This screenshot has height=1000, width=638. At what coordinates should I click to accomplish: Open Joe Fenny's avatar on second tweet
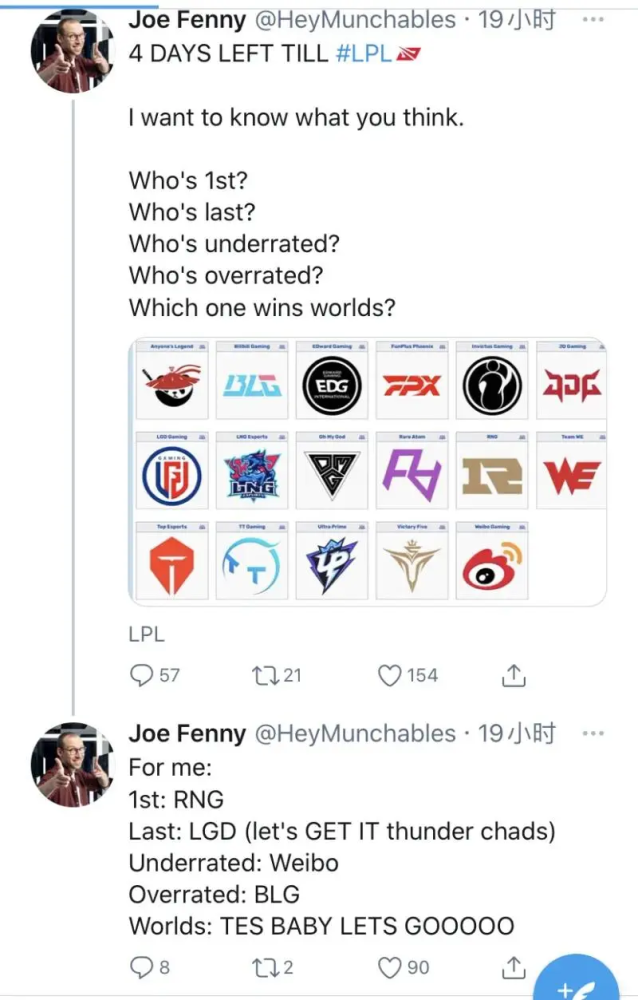(70, 766)
